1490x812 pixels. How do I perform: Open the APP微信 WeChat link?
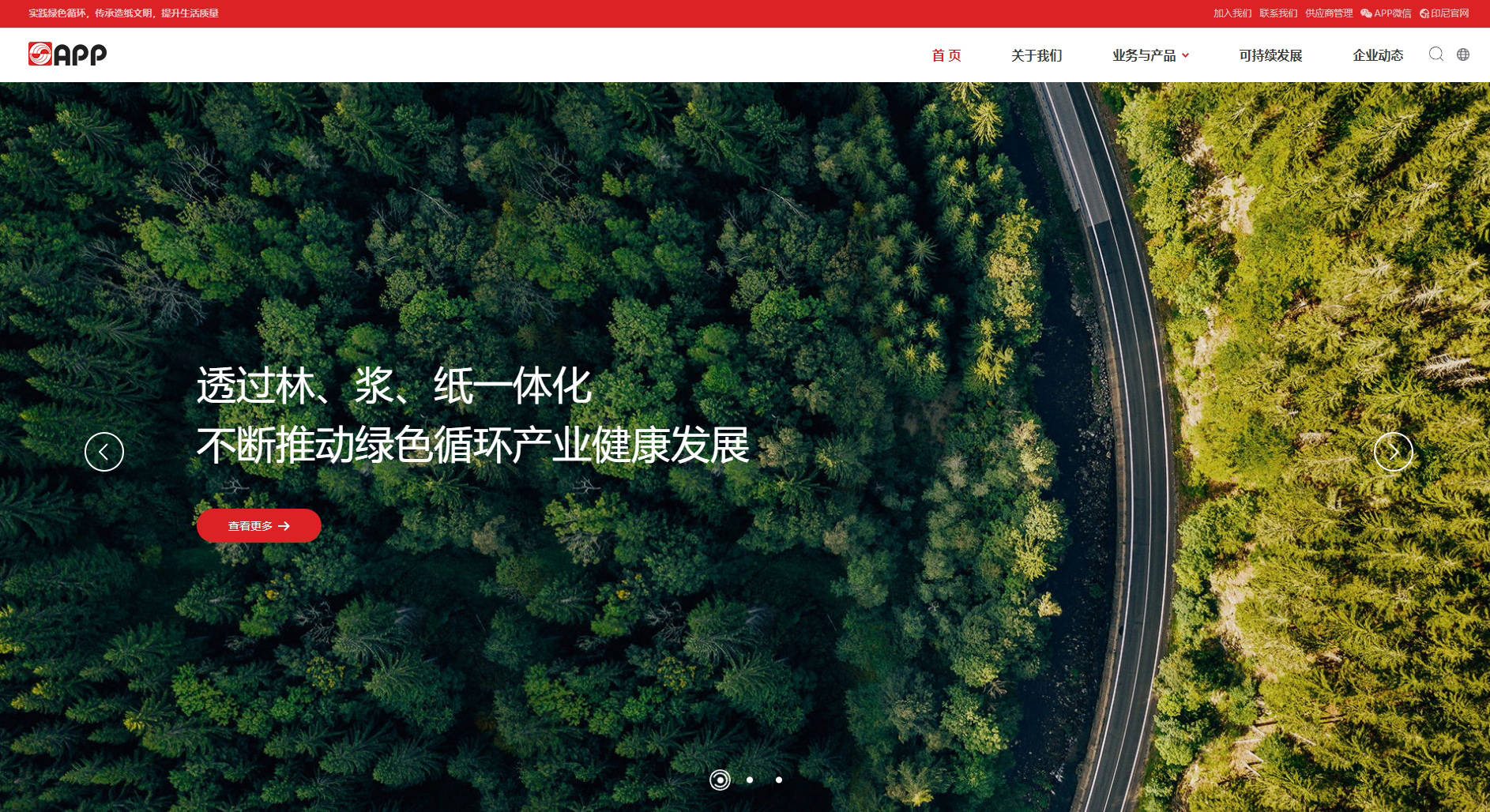[1386, 13]
